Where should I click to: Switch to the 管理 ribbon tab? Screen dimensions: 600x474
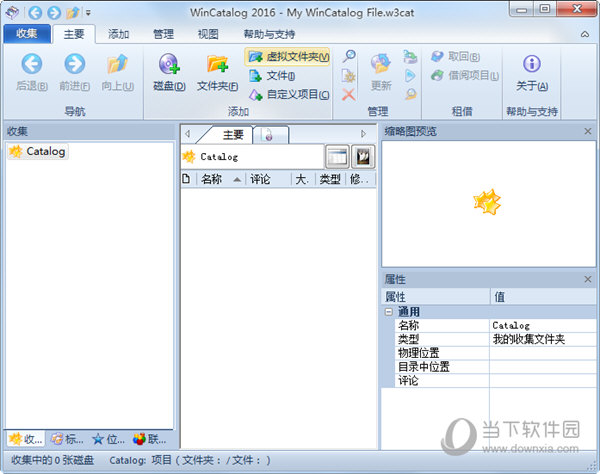[x=163, y=34]
